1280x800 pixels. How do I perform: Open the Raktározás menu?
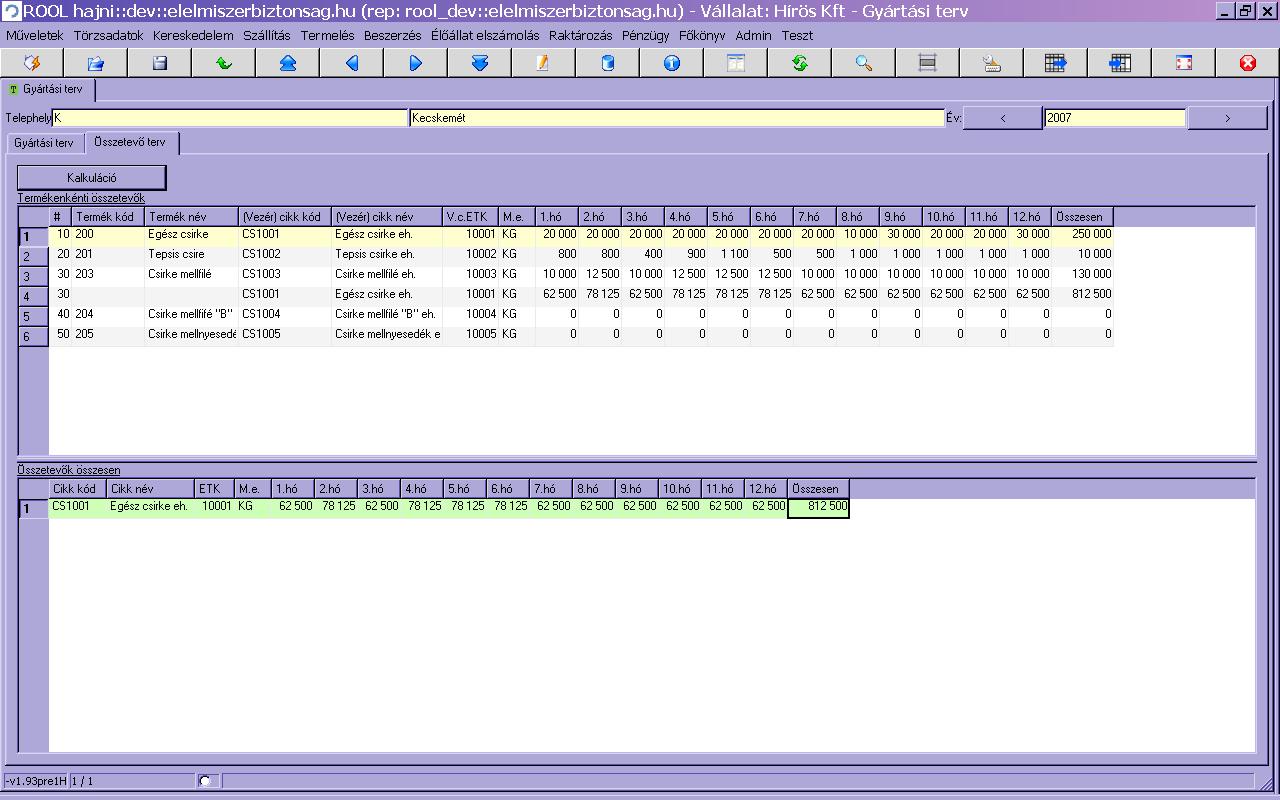coord(580,35)
